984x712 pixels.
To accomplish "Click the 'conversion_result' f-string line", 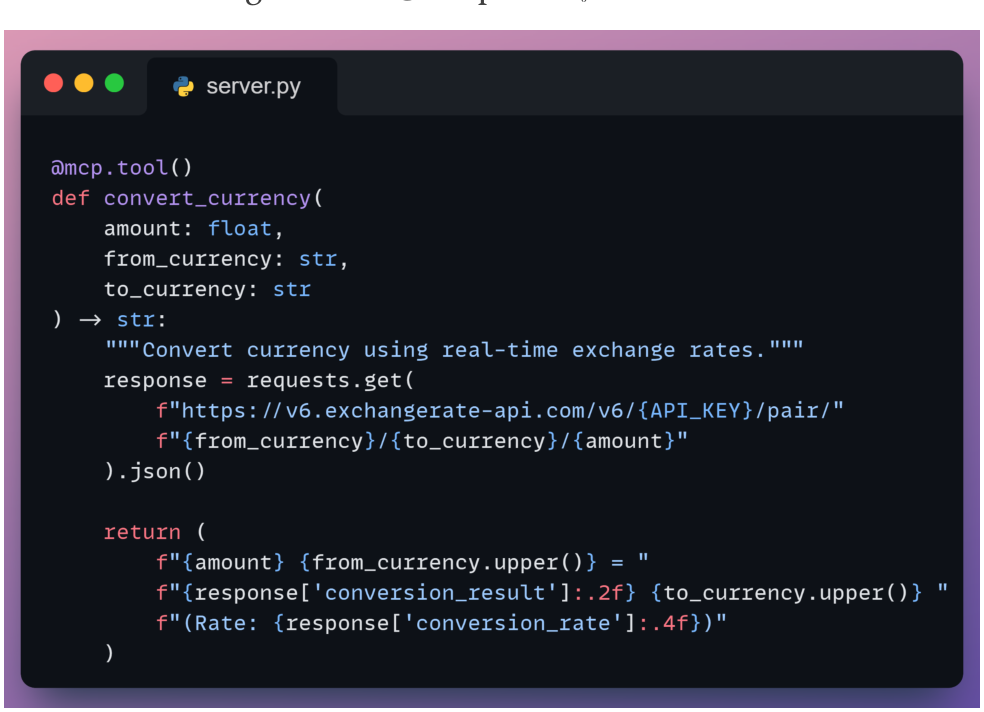I will [x=552, y=593].
